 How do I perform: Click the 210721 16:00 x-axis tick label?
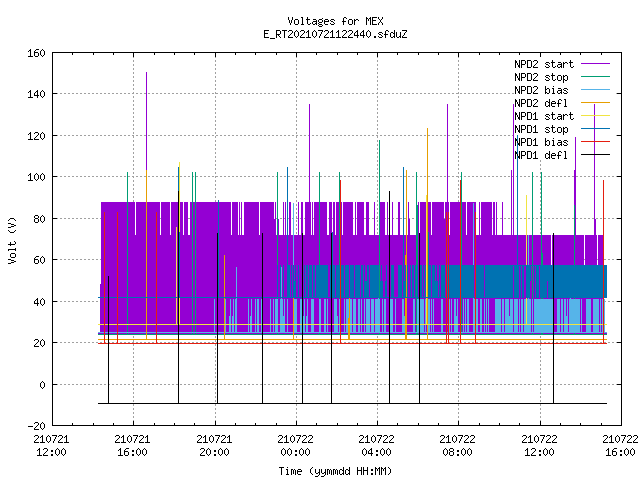point(132,446)
